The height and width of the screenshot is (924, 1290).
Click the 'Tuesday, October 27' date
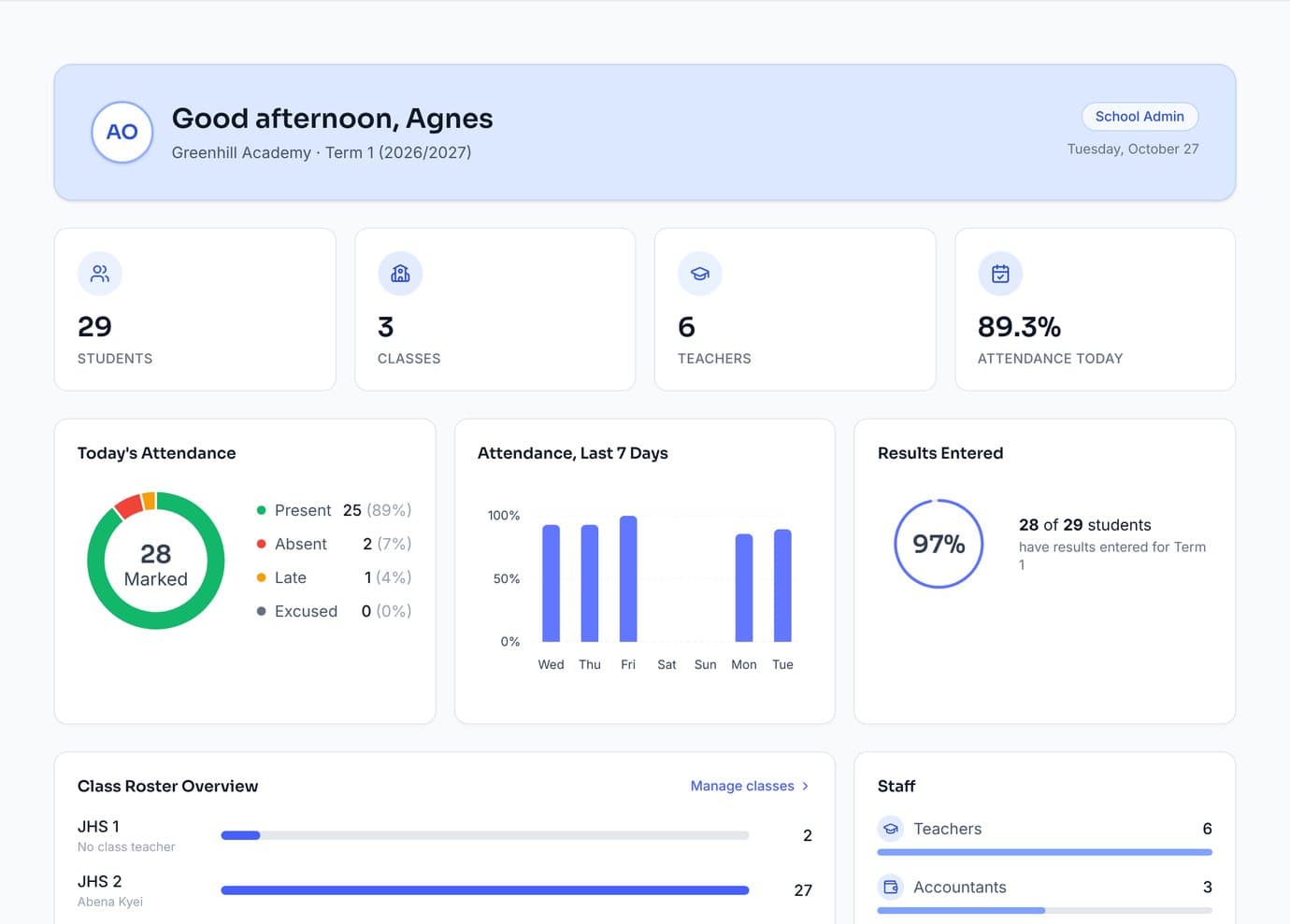1133,149
